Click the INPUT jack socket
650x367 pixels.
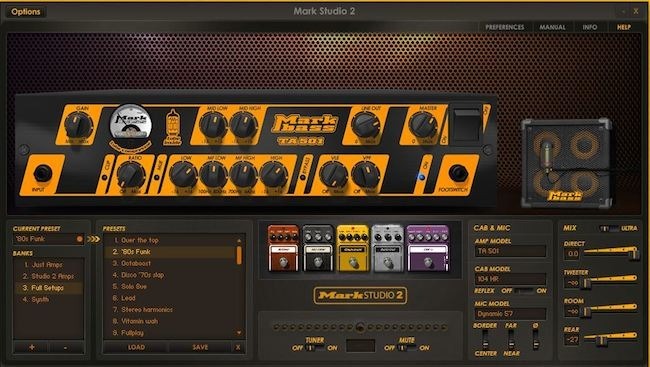[42, 173]
